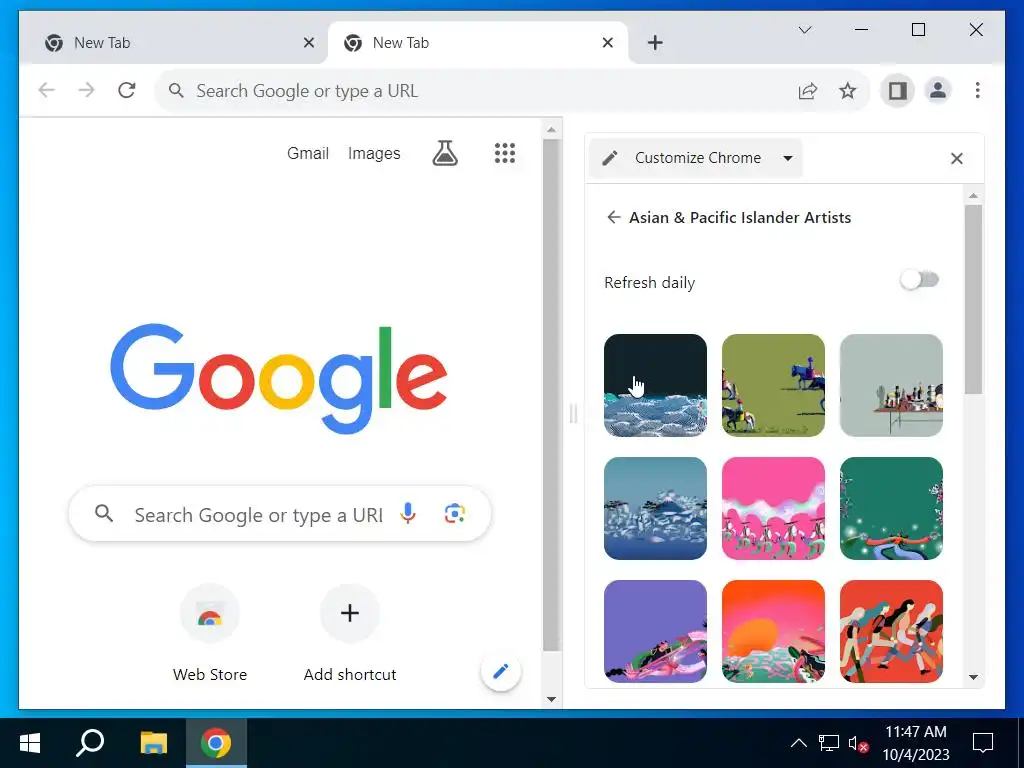Viewport: 1024px width, 768px height.
Task: Show hidden system tray icons
Action: (799, 743)
